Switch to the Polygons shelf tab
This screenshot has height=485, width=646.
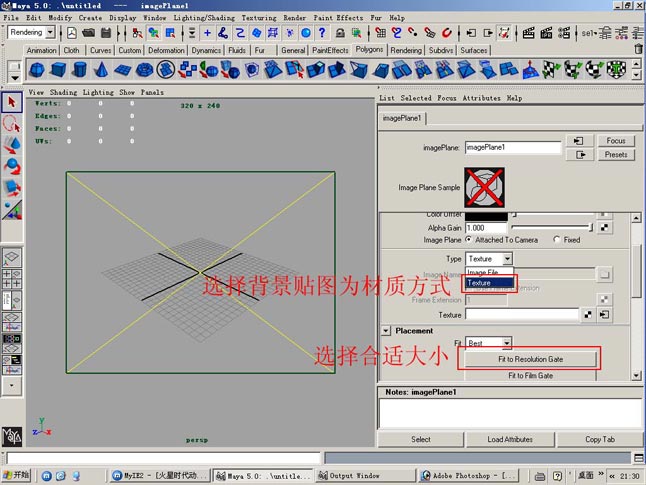click(x=369, y=49)
